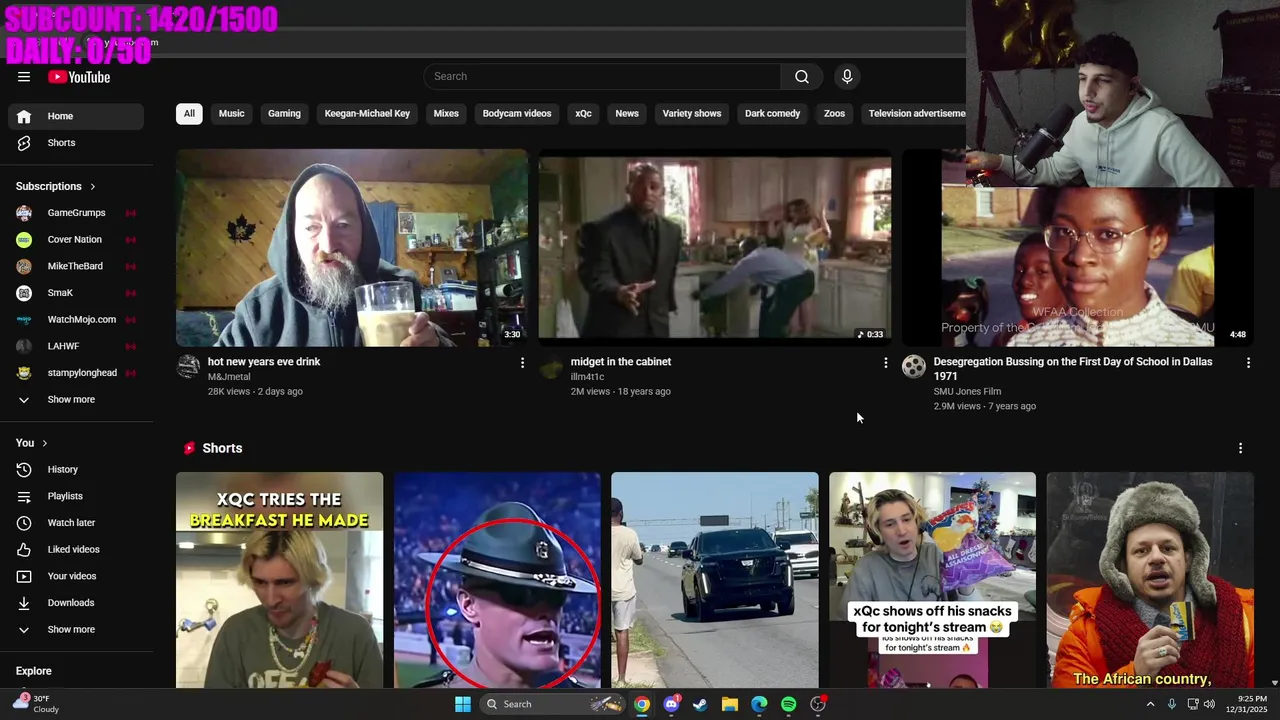Select the xQc filter chip
1280x720 pixels.
pyautogui.click(x=583, y=113)
